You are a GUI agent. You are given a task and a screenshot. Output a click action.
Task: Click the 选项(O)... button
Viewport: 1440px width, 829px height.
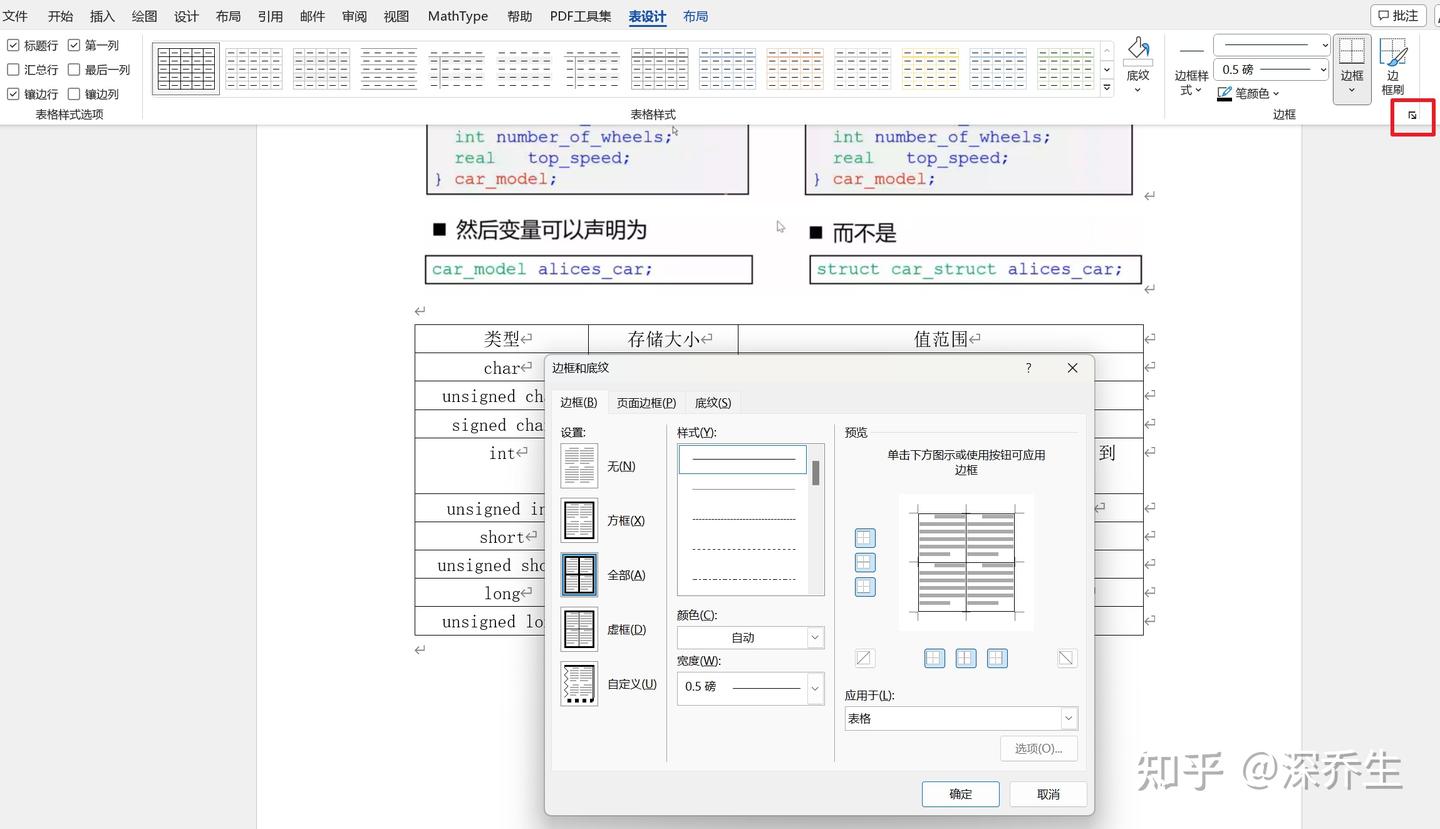click(1039, 748)
